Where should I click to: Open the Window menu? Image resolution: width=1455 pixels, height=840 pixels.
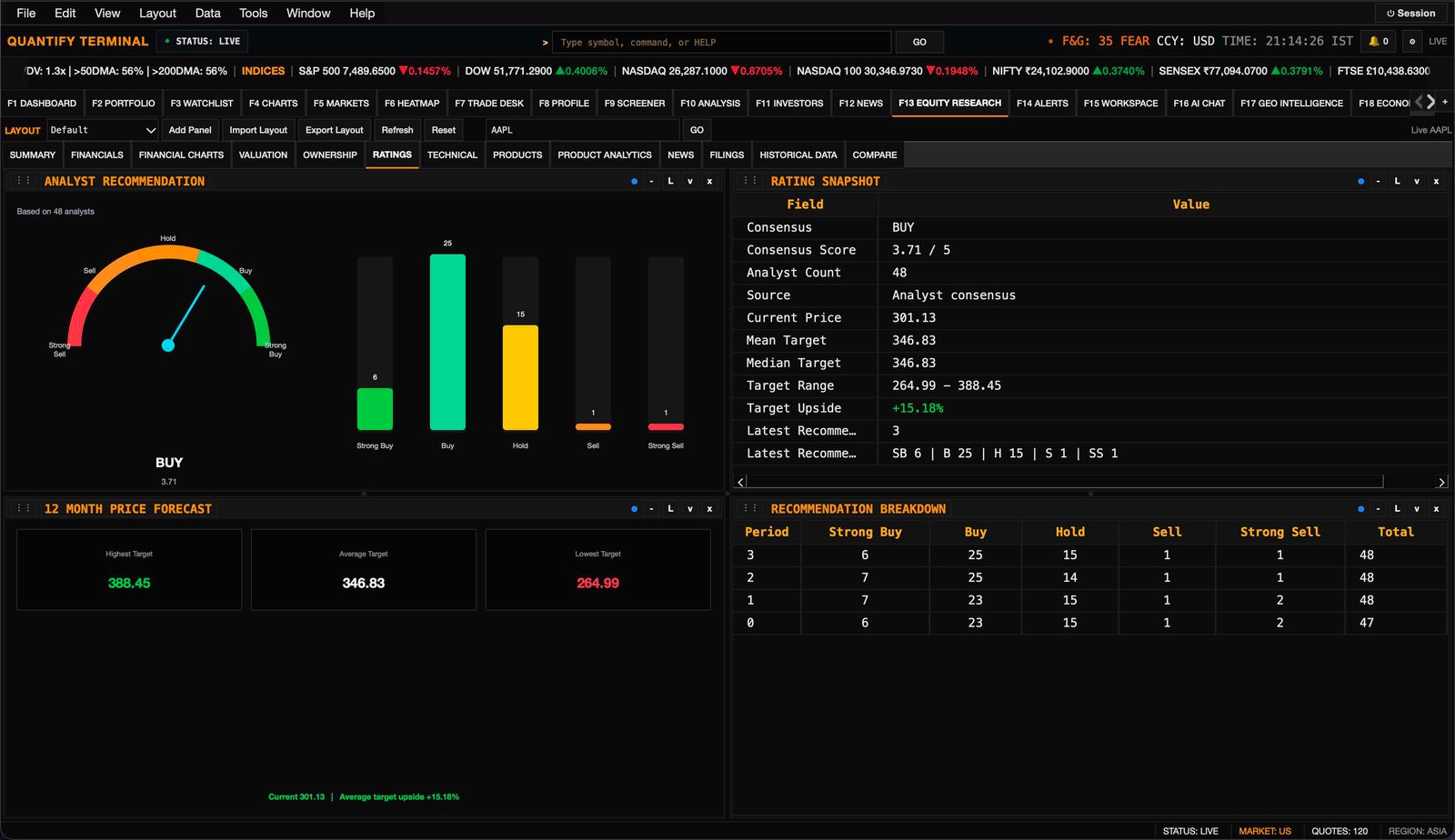pos(308,13)
